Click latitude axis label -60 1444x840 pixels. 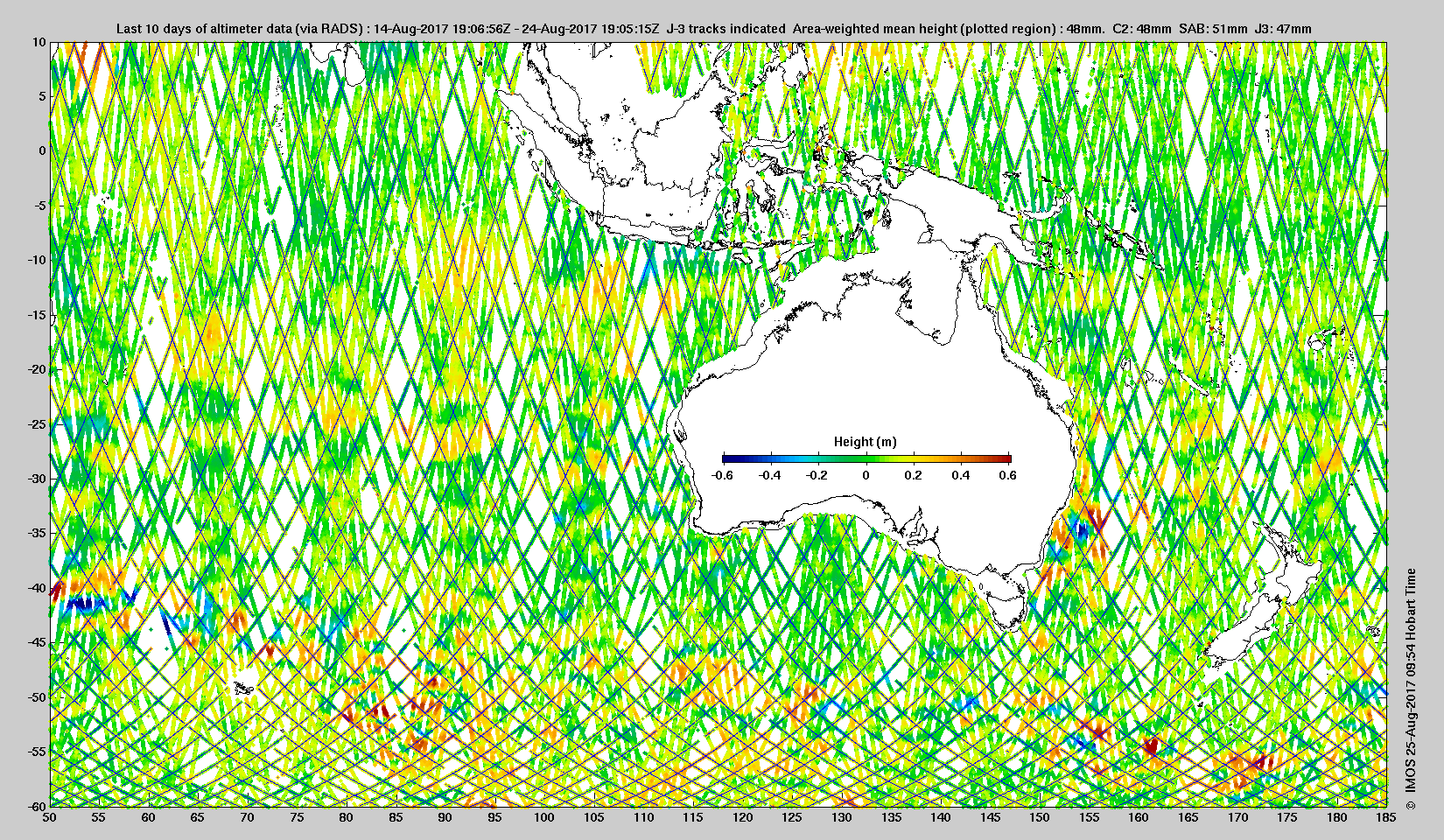pos(36,806)
